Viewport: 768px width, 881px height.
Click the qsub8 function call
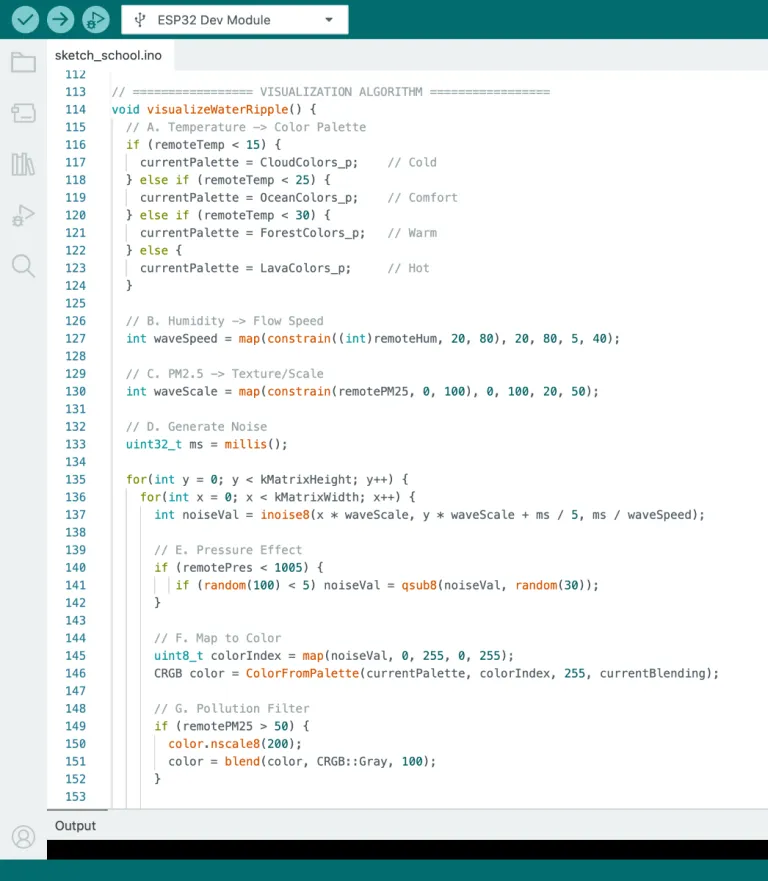tap(419, 585)
